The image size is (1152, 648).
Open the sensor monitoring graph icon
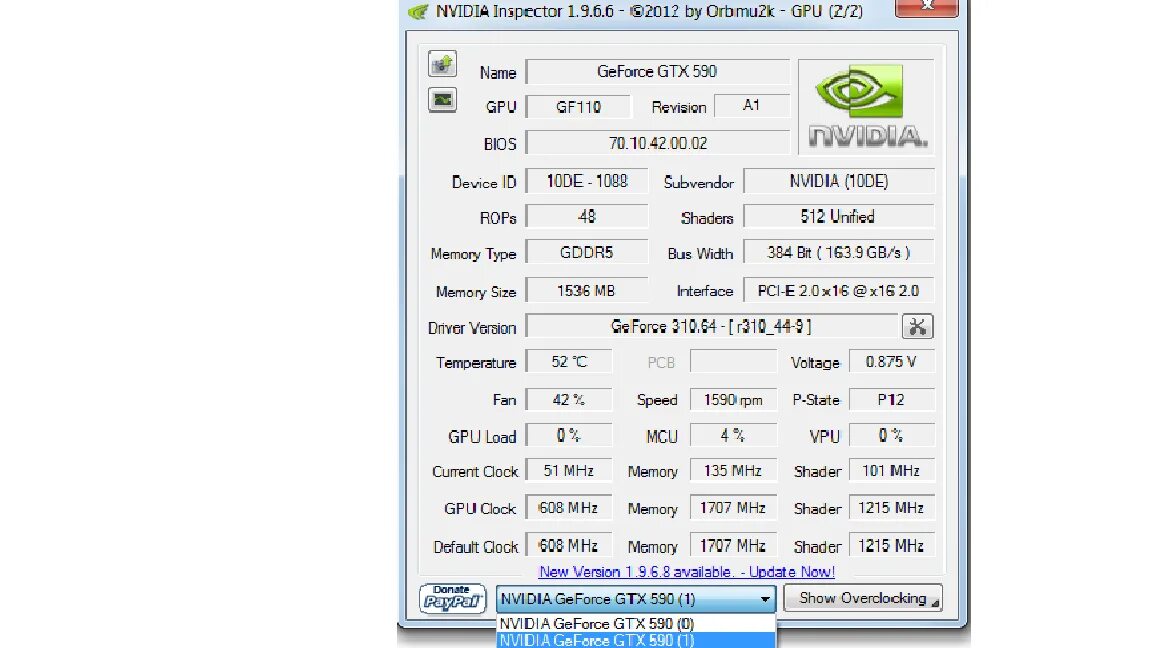point(442,100)
